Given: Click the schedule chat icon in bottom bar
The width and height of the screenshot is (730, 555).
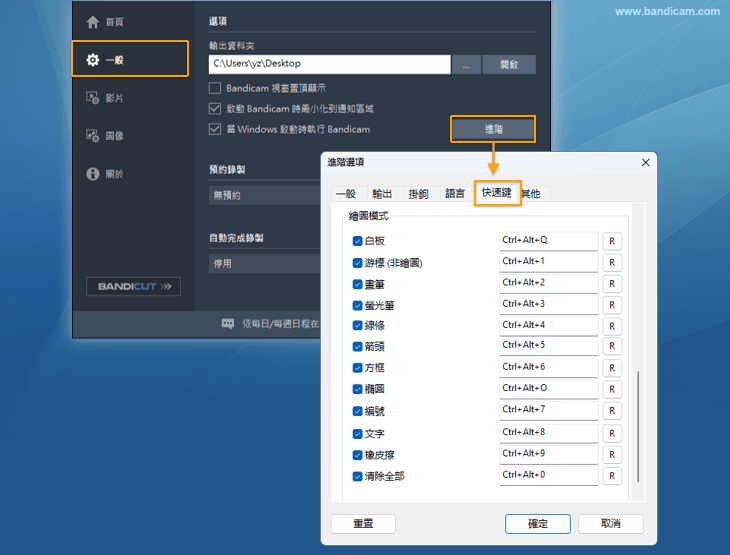Looking at the screenshot, I should (228, 324).
